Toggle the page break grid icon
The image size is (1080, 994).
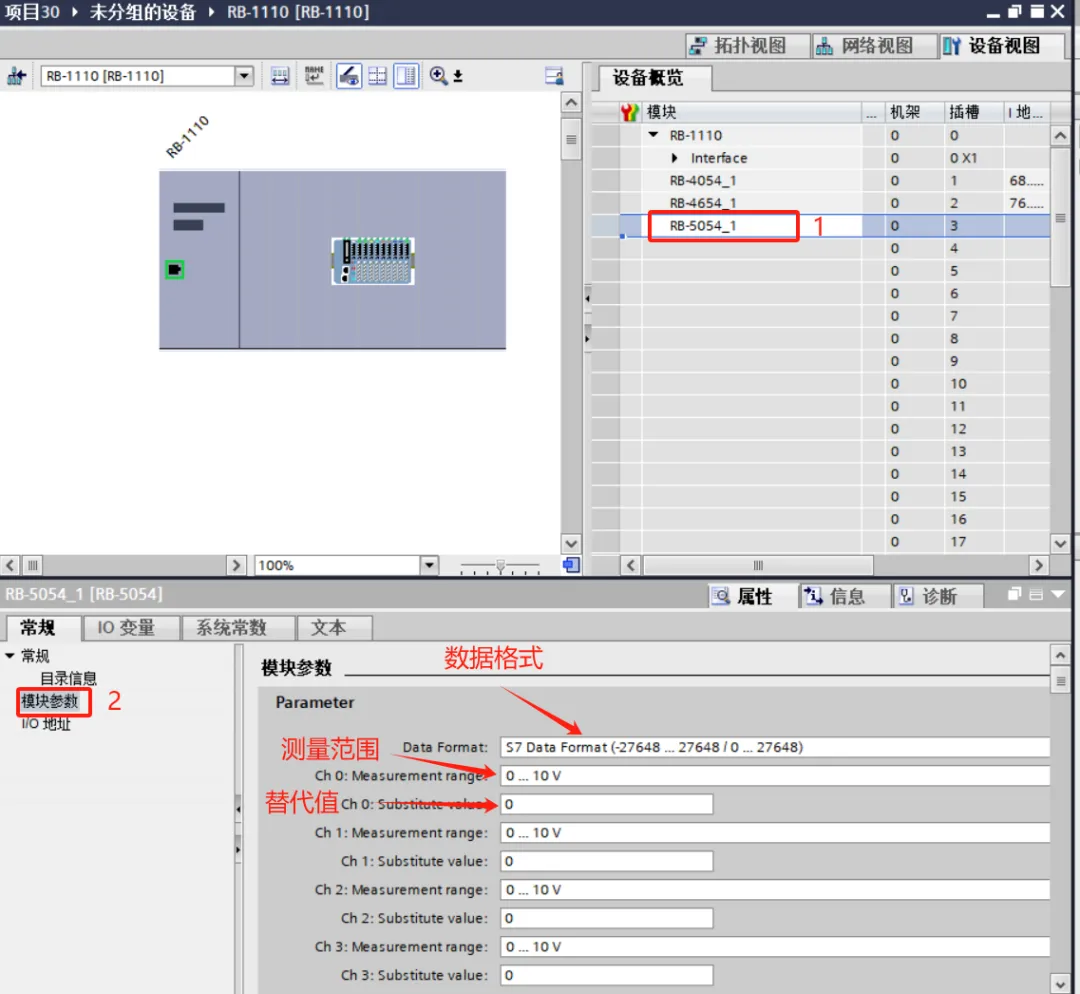pos(377,76)
